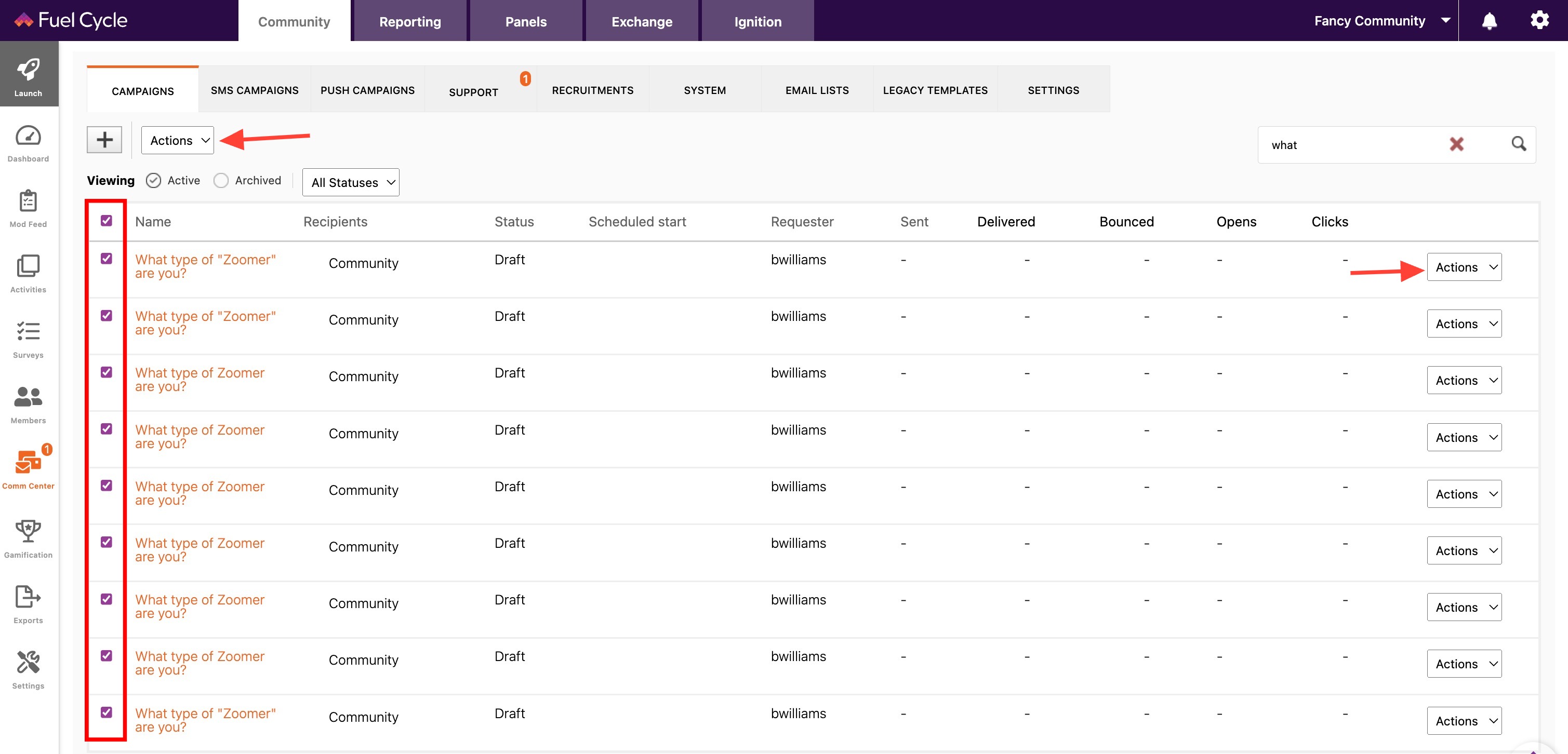The image size is (1568, 754).
Task: Sort by the Clicks column header
Action: click(x=1330, y=222)
